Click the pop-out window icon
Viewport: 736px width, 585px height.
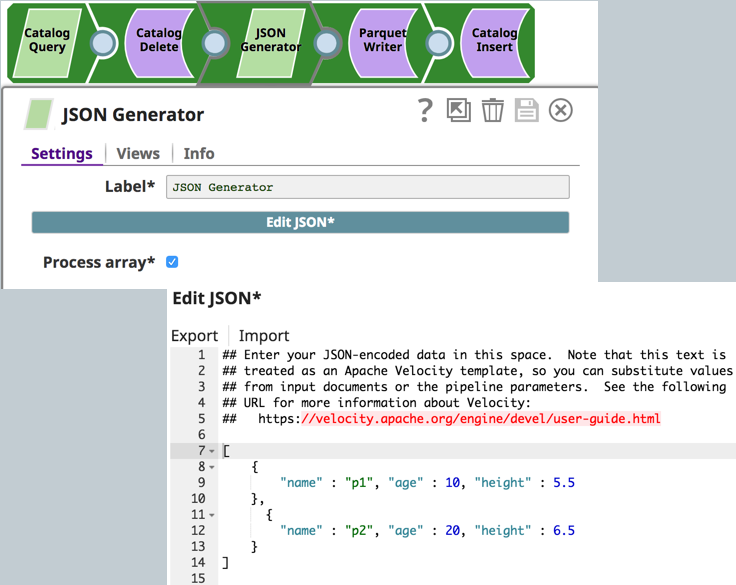pyautogui.click(x=459, y=110)
